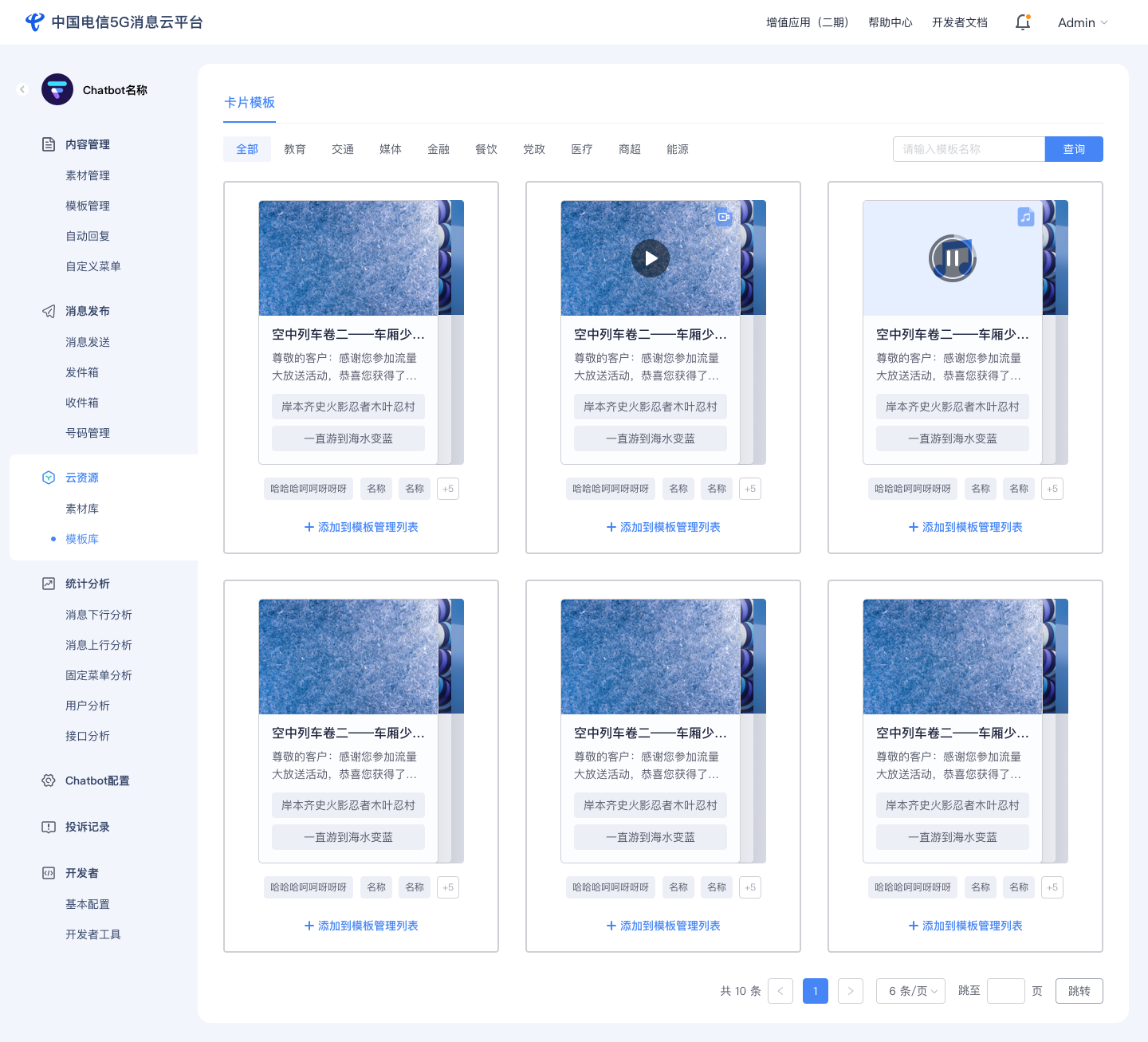This screenshot has width=1148, height=1042.
Task: Click the 消息发布 paper plane icon
Action: (49, 311)
